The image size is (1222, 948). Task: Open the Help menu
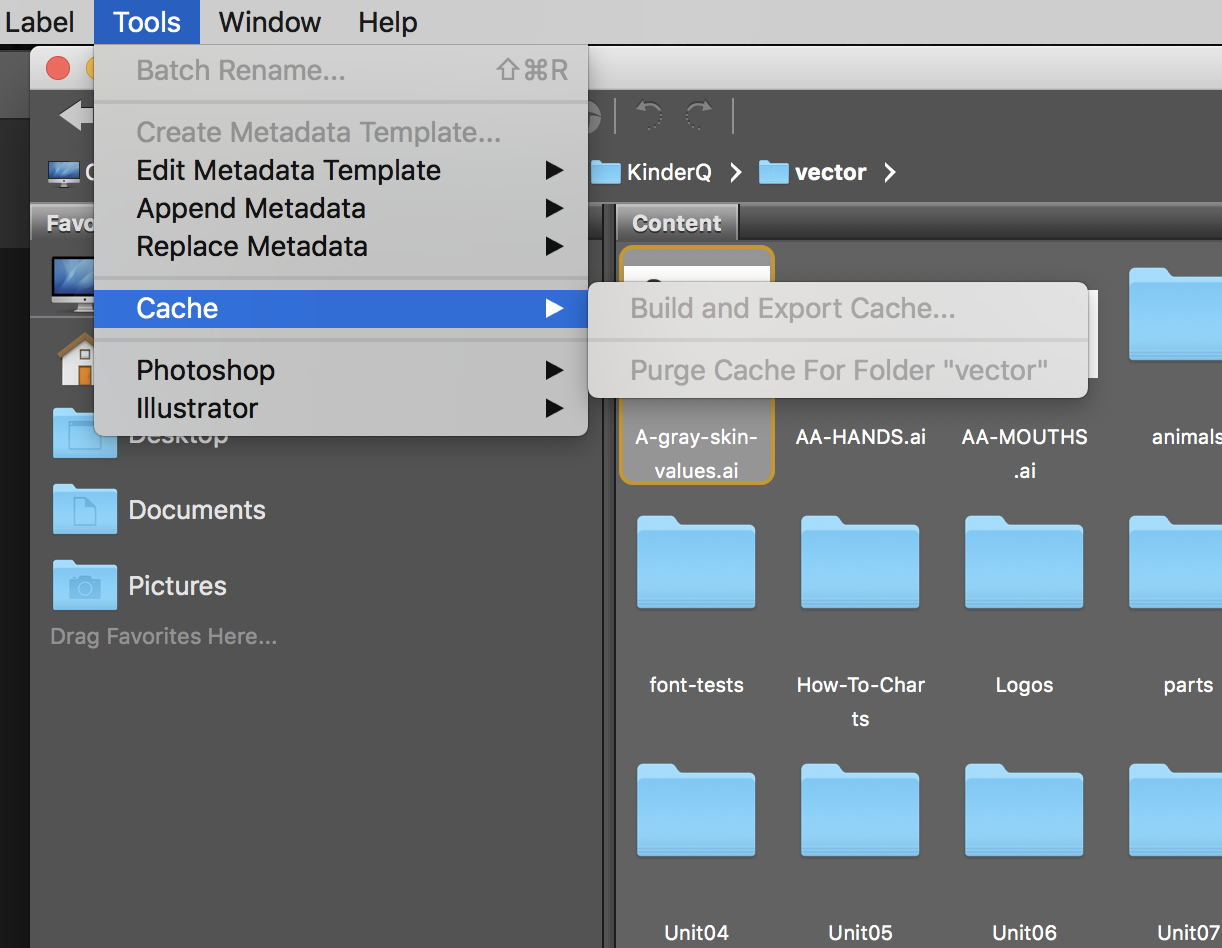pos(387,22)
